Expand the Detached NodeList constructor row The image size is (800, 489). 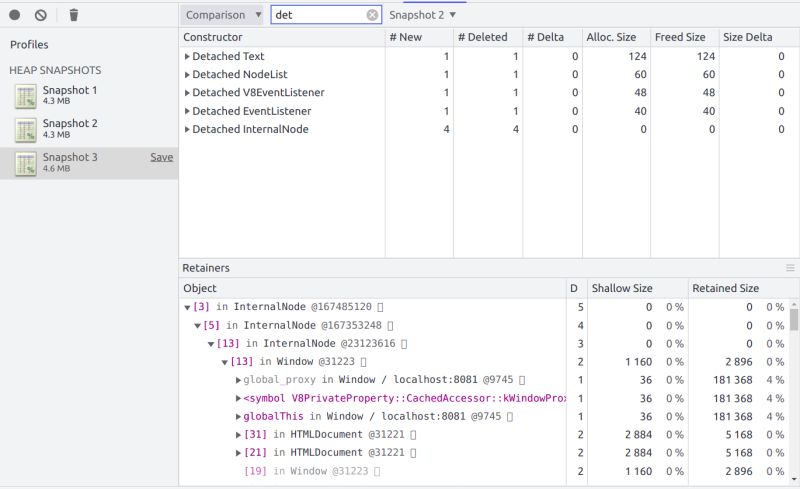187,75
